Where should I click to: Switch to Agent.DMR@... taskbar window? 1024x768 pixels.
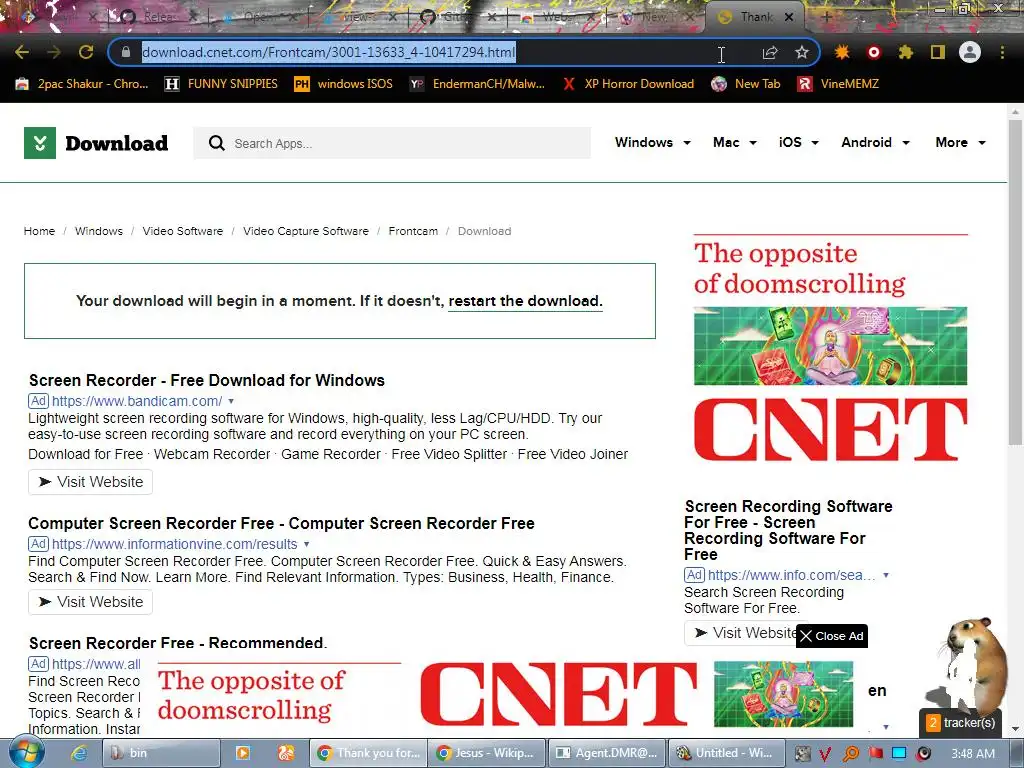tap(607, 753)
